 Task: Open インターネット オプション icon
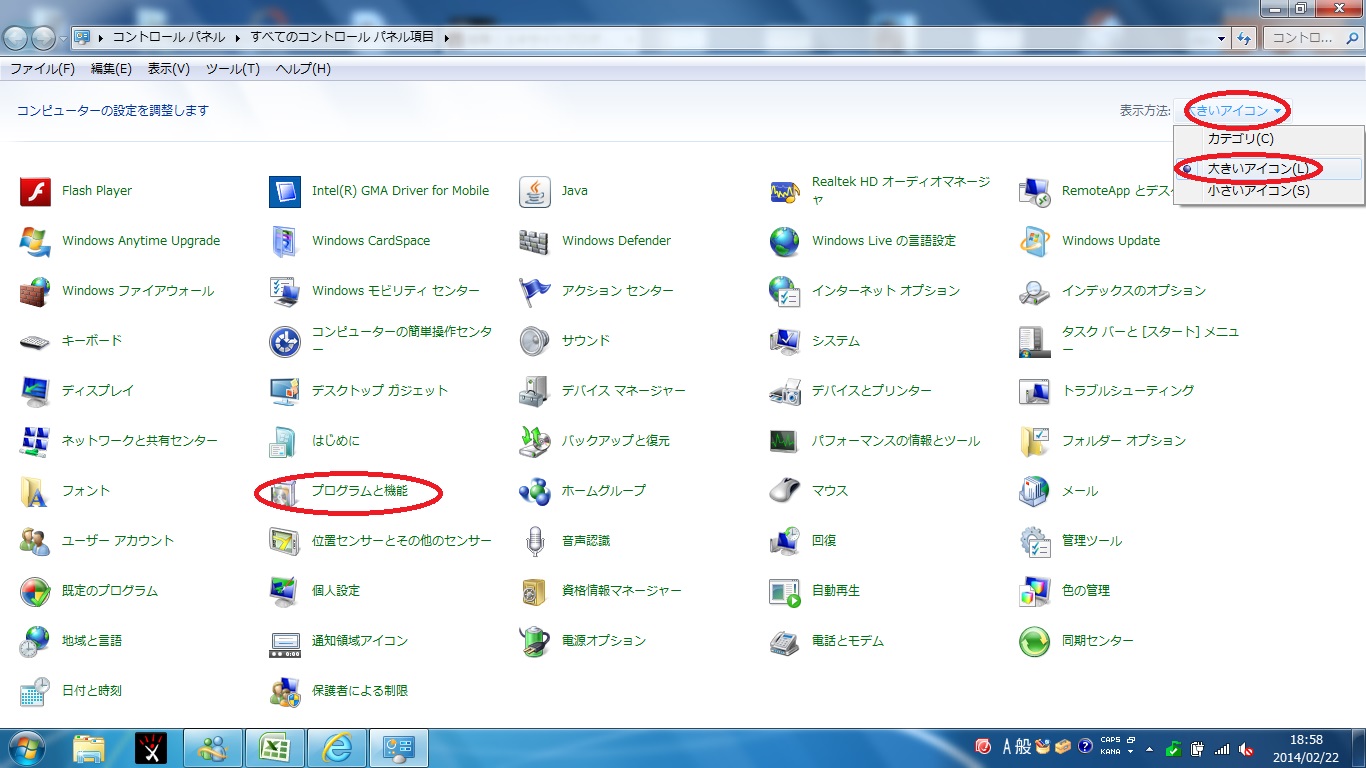tap(785, 291)
